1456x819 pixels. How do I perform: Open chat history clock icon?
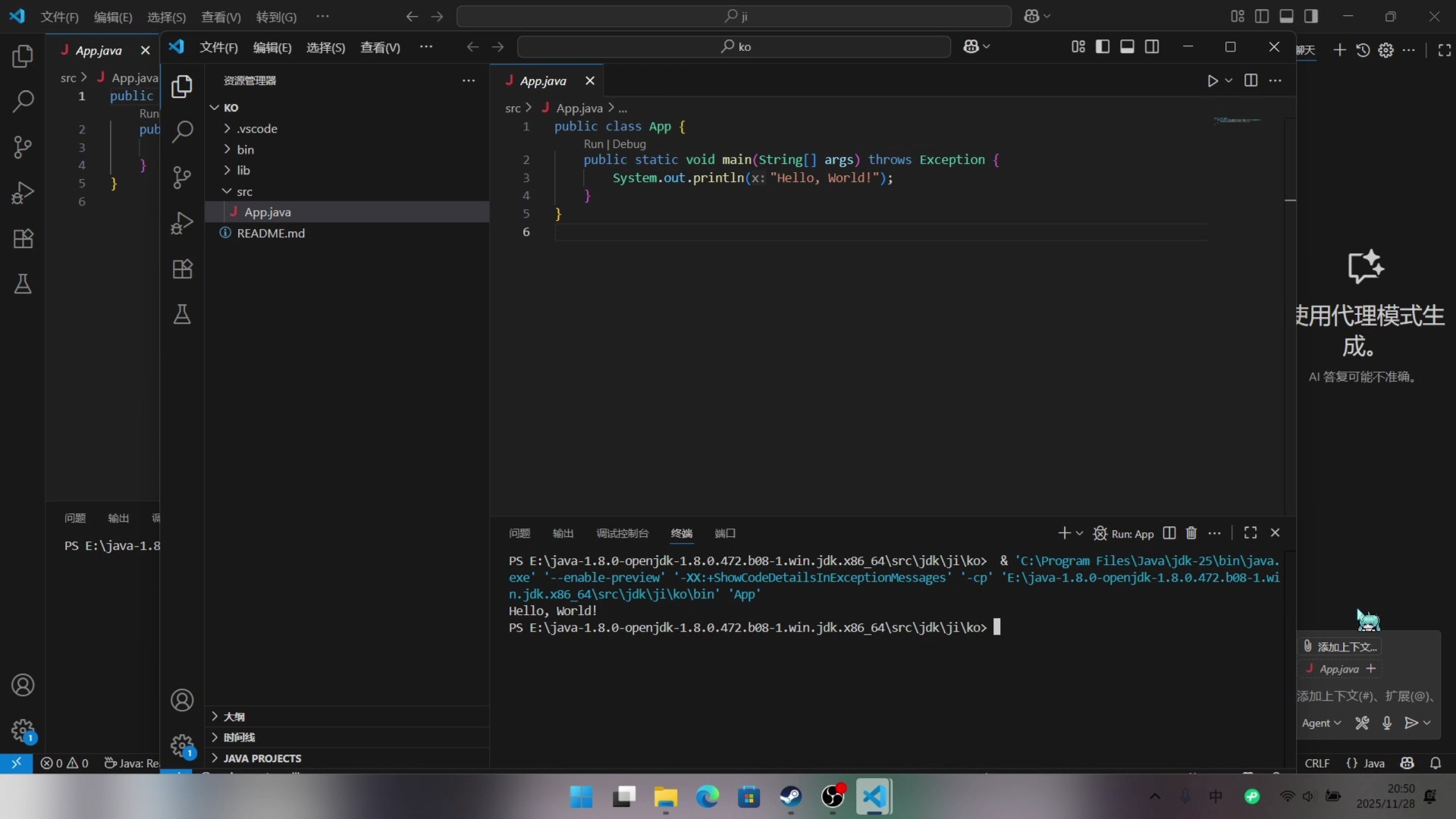[1363, 50]
